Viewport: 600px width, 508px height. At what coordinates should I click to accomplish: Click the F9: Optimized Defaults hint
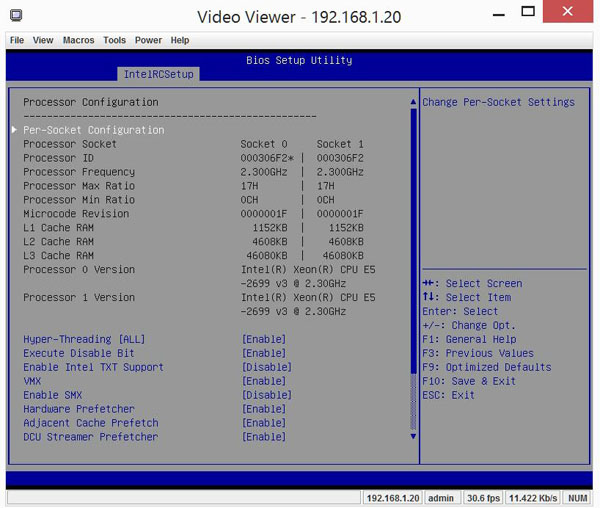(487, 367)
